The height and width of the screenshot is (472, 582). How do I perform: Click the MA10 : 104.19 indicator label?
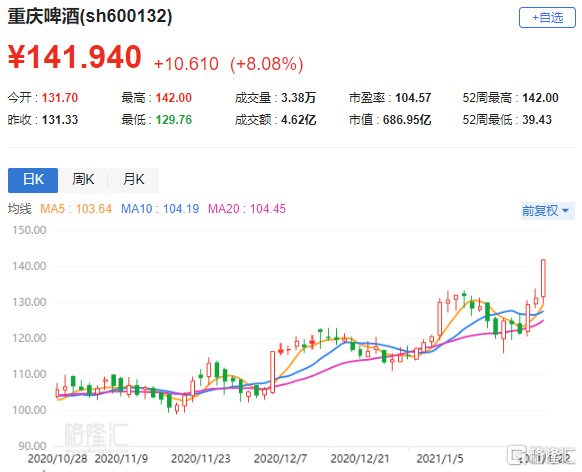click(x=160, y=209)
